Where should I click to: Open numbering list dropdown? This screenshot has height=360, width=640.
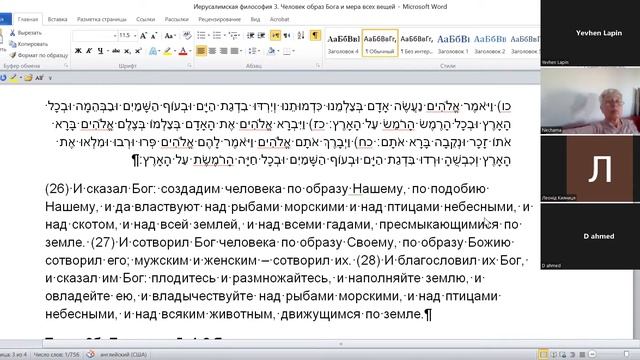coord(224,36)
